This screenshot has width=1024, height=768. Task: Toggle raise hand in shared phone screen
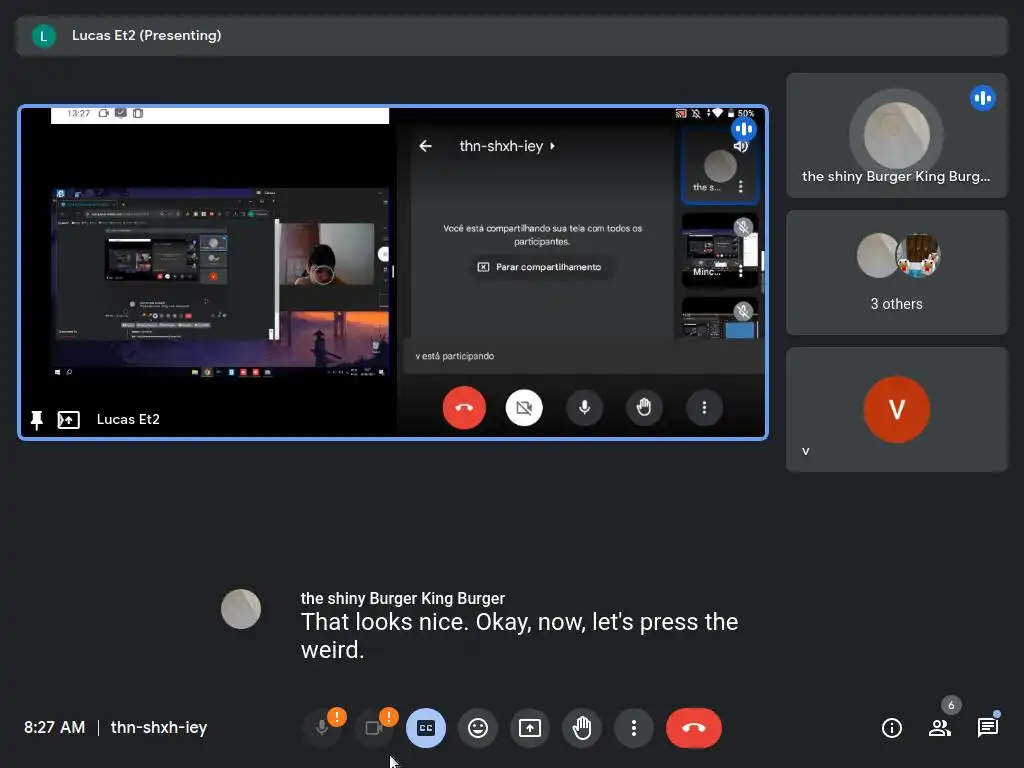pos(644,408)
